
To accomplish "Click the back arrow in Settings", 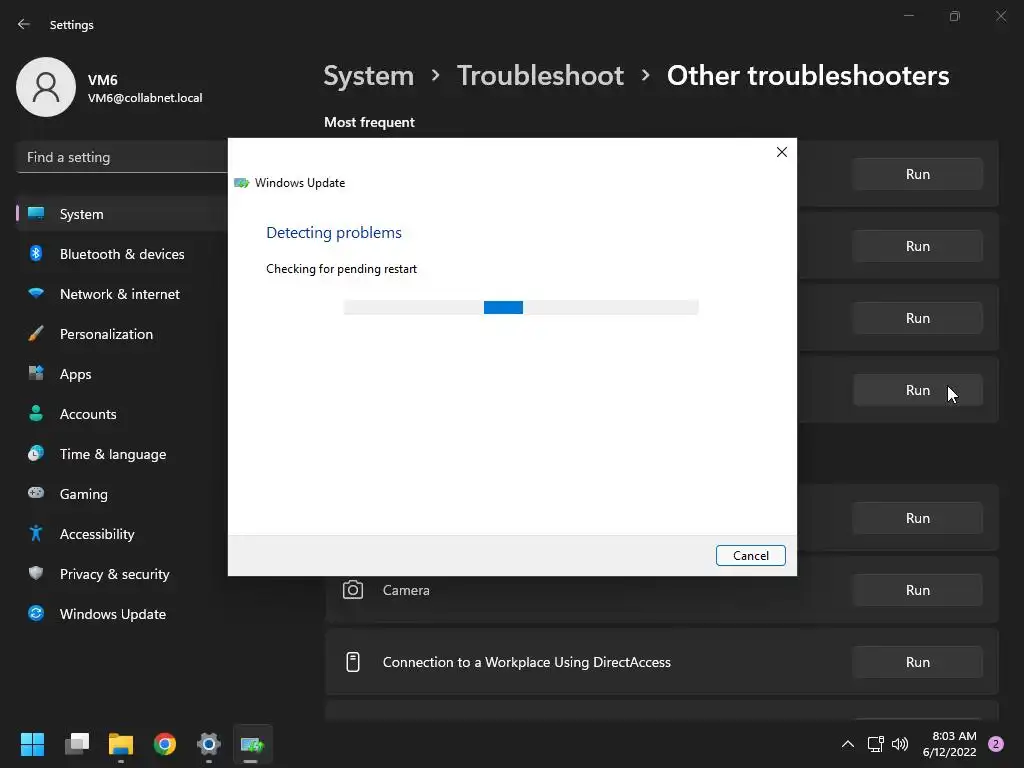I will pos(24,24).
